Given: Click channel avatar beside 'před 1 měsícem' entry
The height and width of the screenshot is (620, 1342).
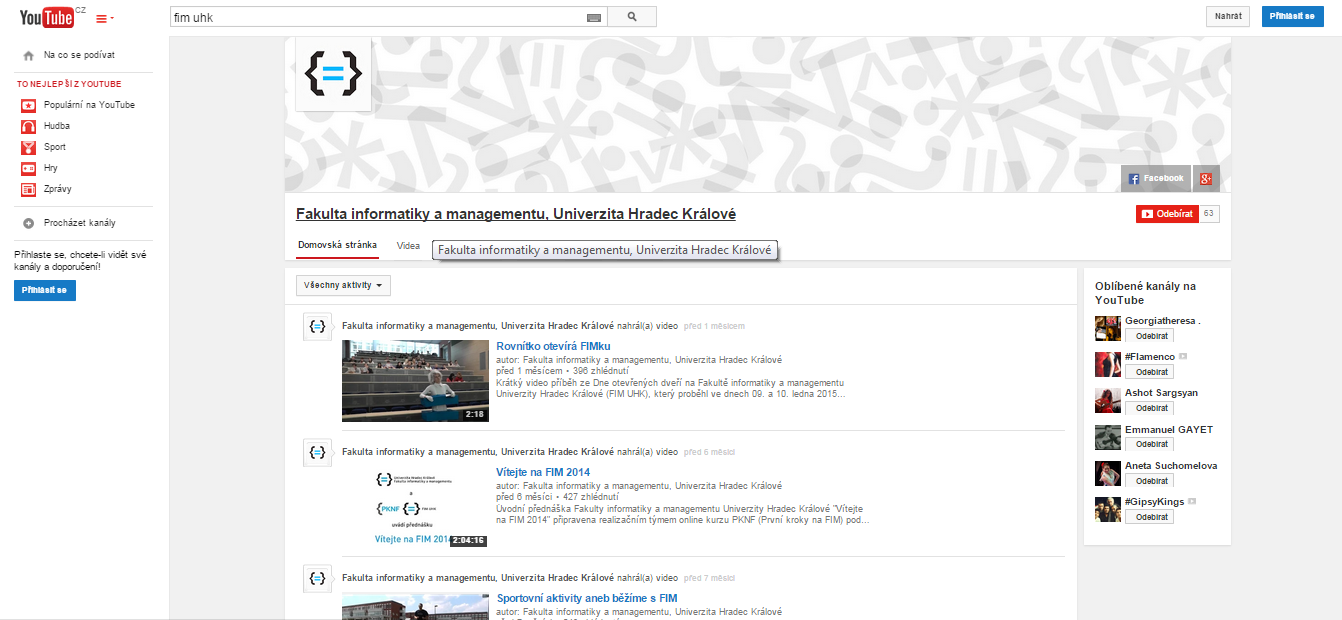Looking at the screenshot, I should tap(317, 326).
